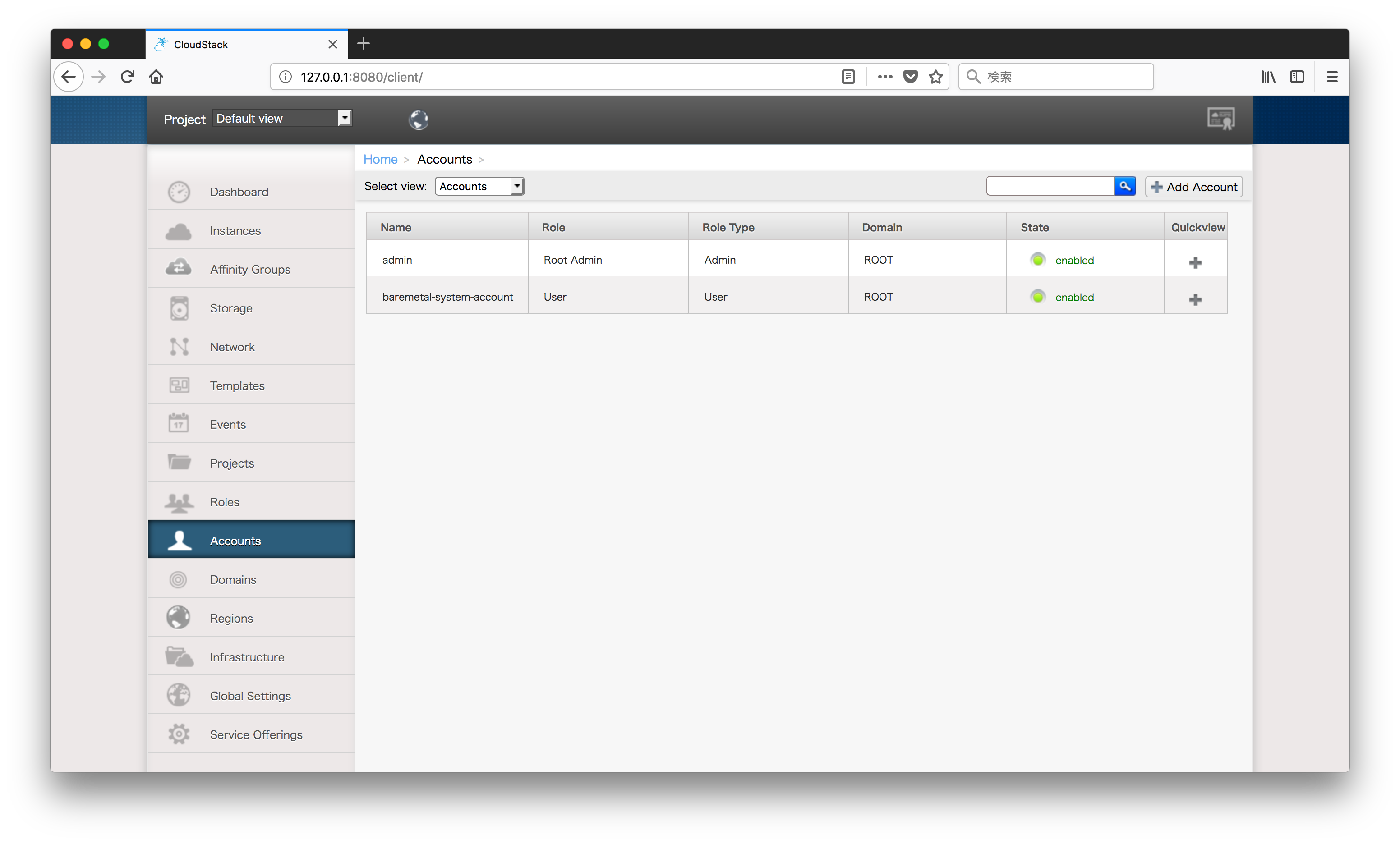
Task: Open the Firefox library icon
Action: (1268, 77)
